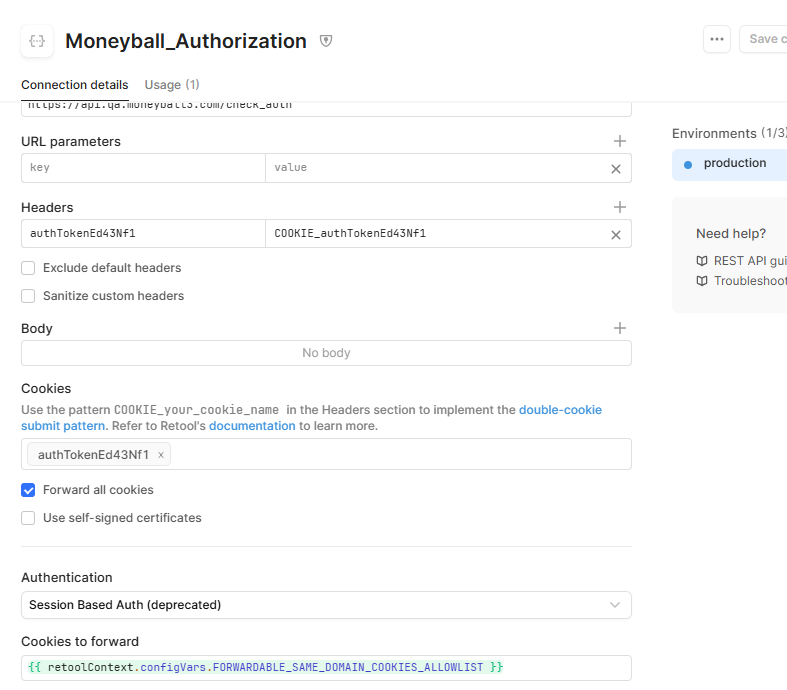Click the book icon beside REST API guide
787x690 pixels.
click(702, 261)
